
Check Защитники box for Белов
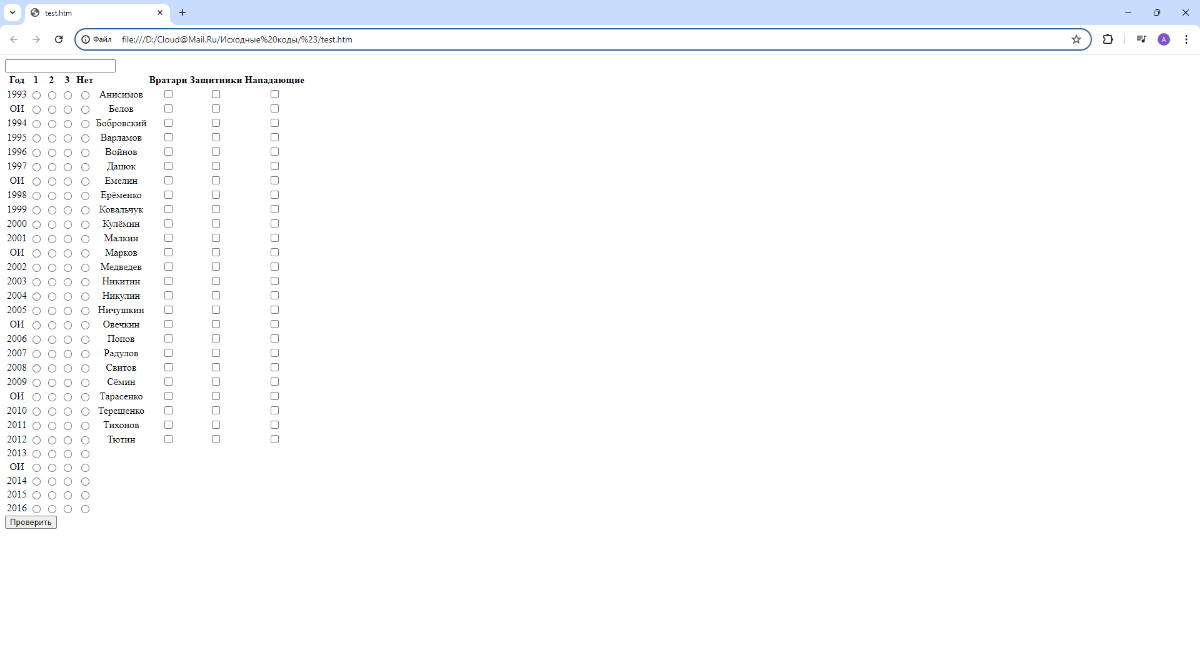click(x=216, y=108)
